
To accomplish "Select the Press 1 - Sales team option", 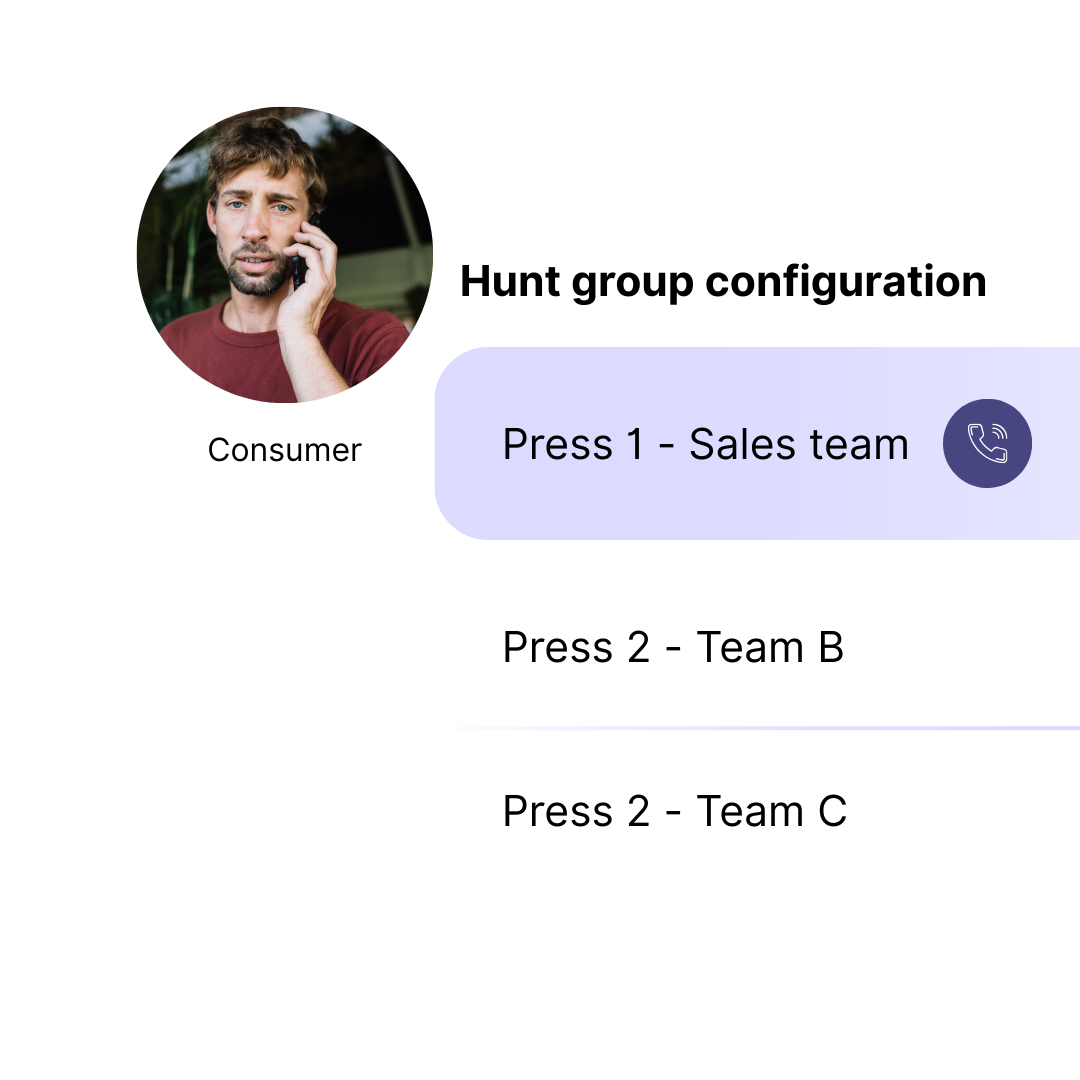I will [758, 444].
